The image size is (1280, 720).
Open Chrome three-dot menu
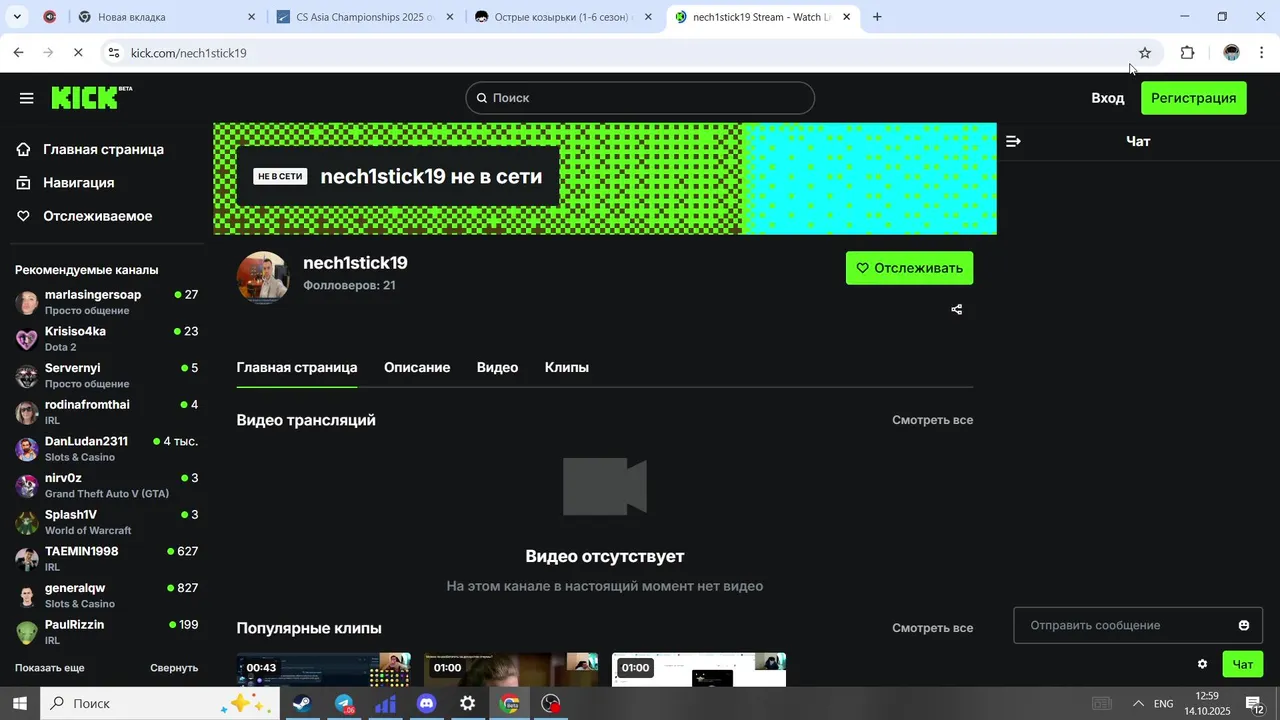pos(1262,53)
